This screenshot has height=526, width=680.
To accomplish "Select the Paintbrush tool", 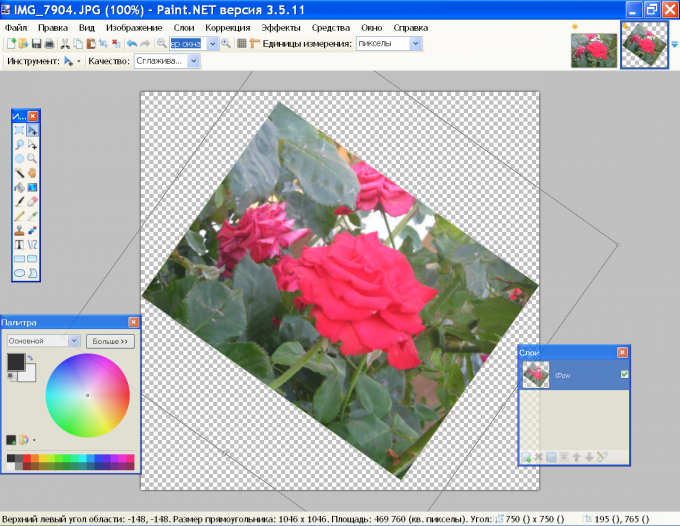I will [x=19, y=202].
